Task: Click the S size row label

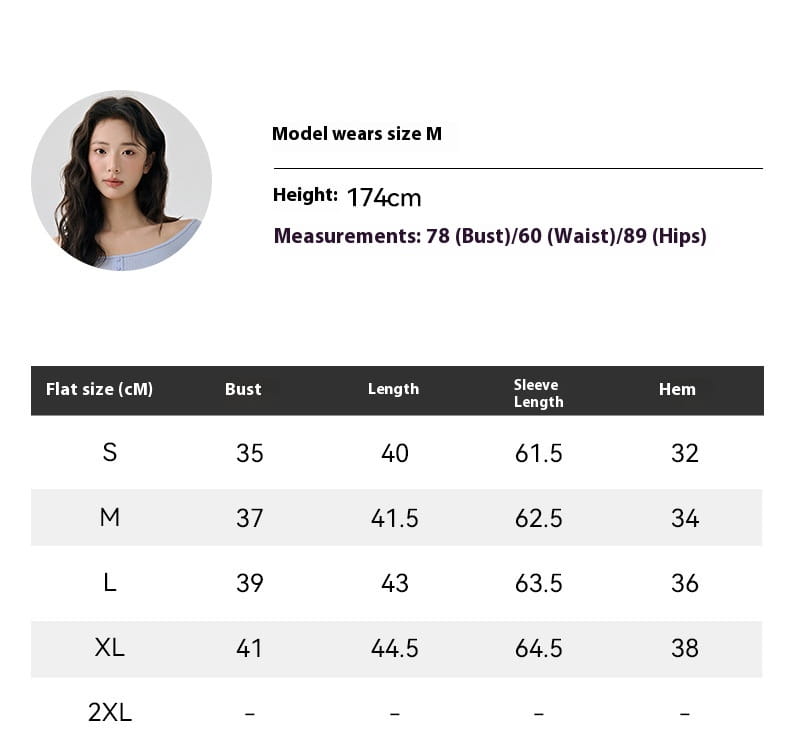Action: (x=110, y=453)
